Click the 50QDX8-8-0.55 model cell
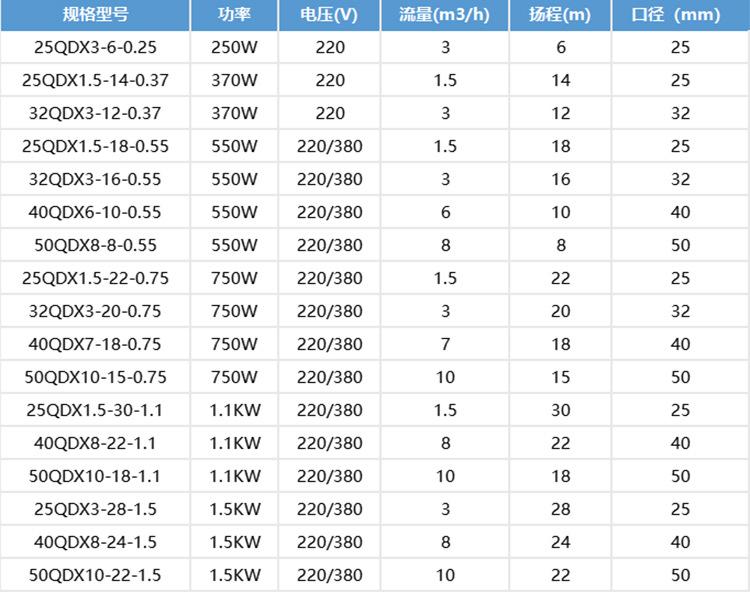750x601 pixels. pyautogui.click(x=95, y=246)
